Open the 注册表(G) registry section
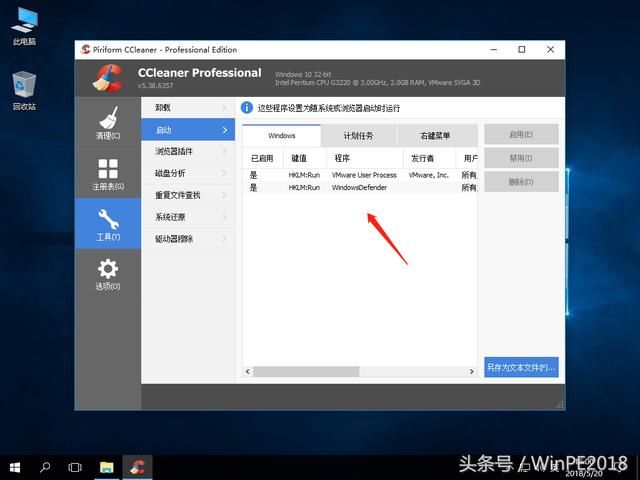Image resolution: width=640 pixels, height=480 pixels. [x=108, y=173]
